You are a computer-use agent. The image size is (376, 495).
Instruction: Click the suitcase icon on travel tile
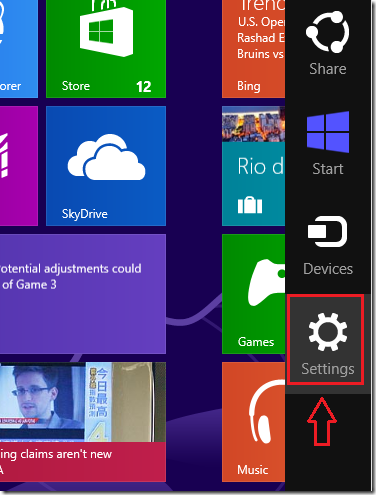click(250, 205)
